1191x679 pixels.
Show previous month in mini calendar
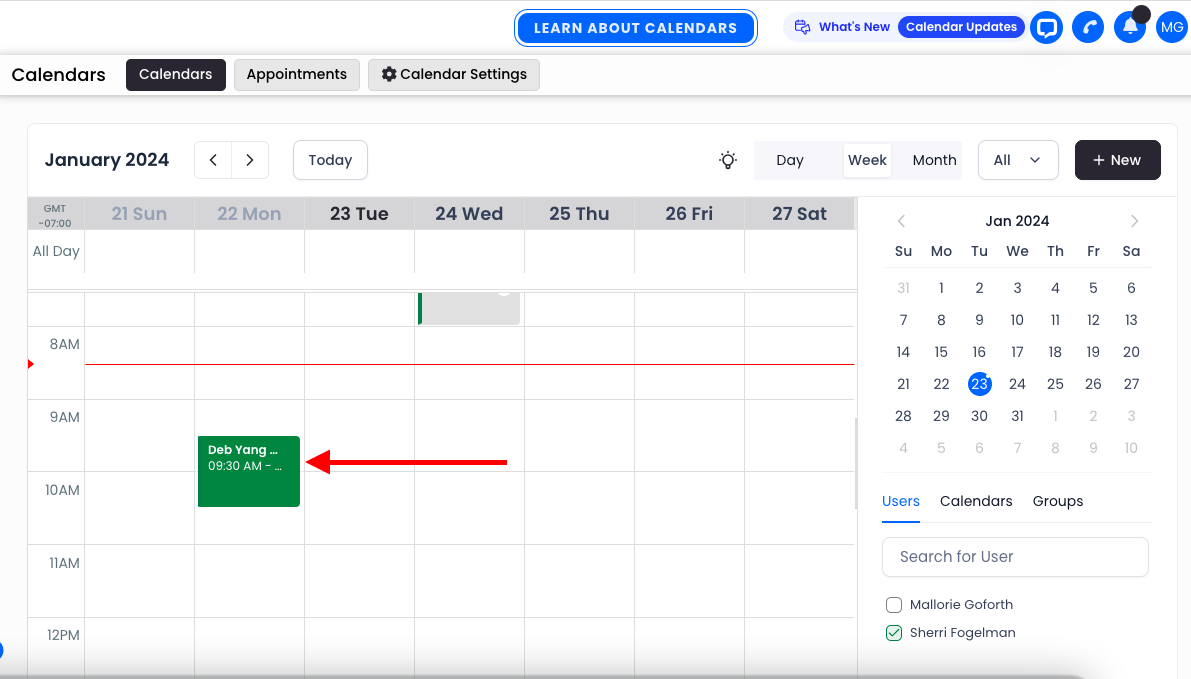point(902,221)
